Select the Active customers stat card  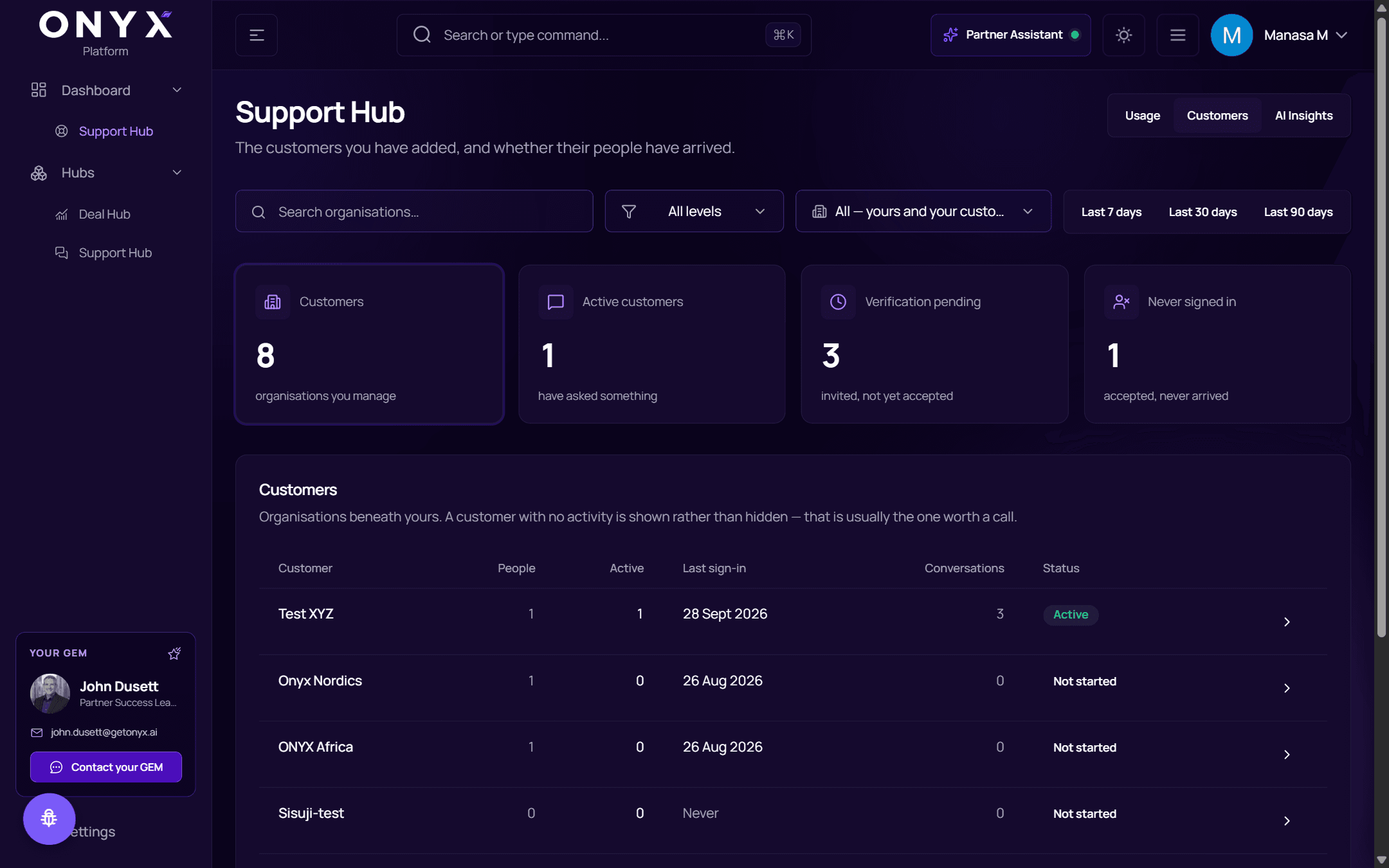[x=651, y=345]
